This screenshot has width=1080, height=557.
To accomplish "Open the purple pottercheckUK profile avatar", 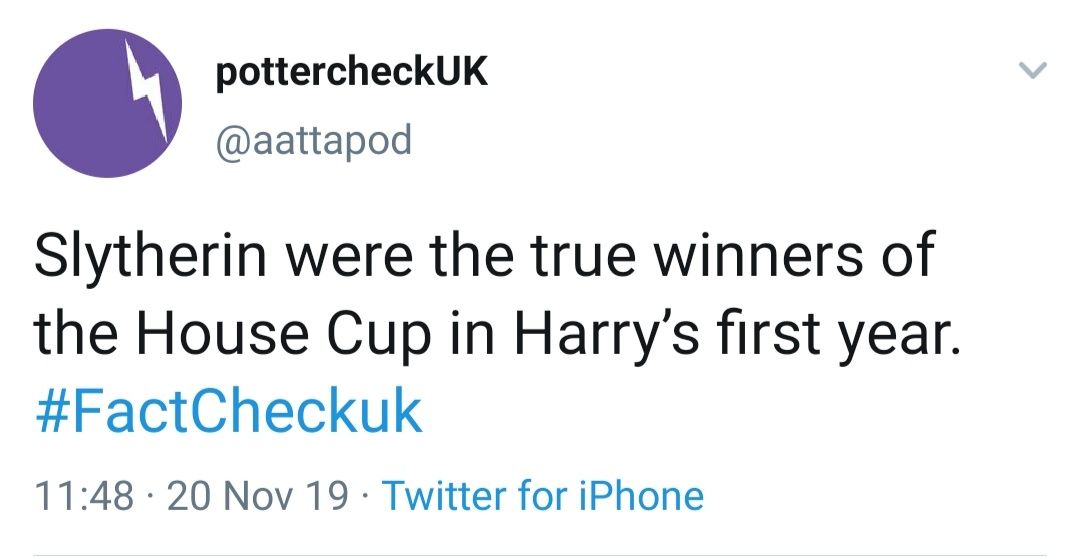I will tap(107, 103).
